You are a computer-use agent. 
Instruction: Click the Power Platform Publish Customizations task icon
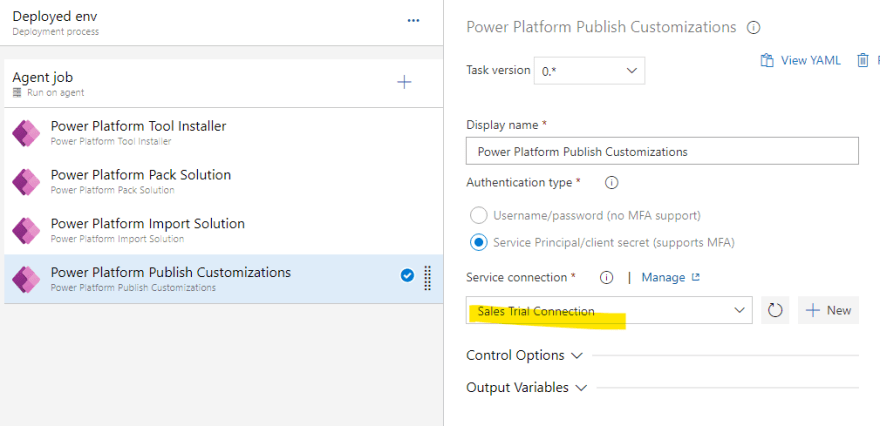tap(26, 279)
